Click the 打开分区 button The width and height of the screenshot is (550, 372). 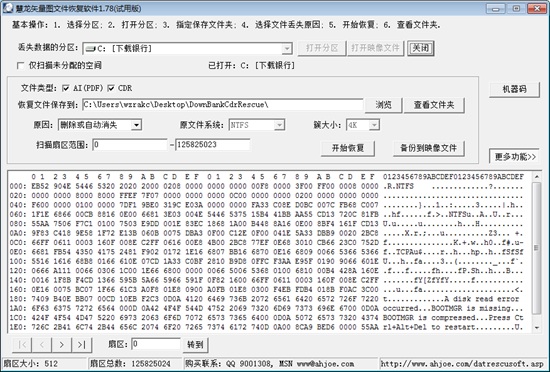pyautogui.click(x=322, y=48)
